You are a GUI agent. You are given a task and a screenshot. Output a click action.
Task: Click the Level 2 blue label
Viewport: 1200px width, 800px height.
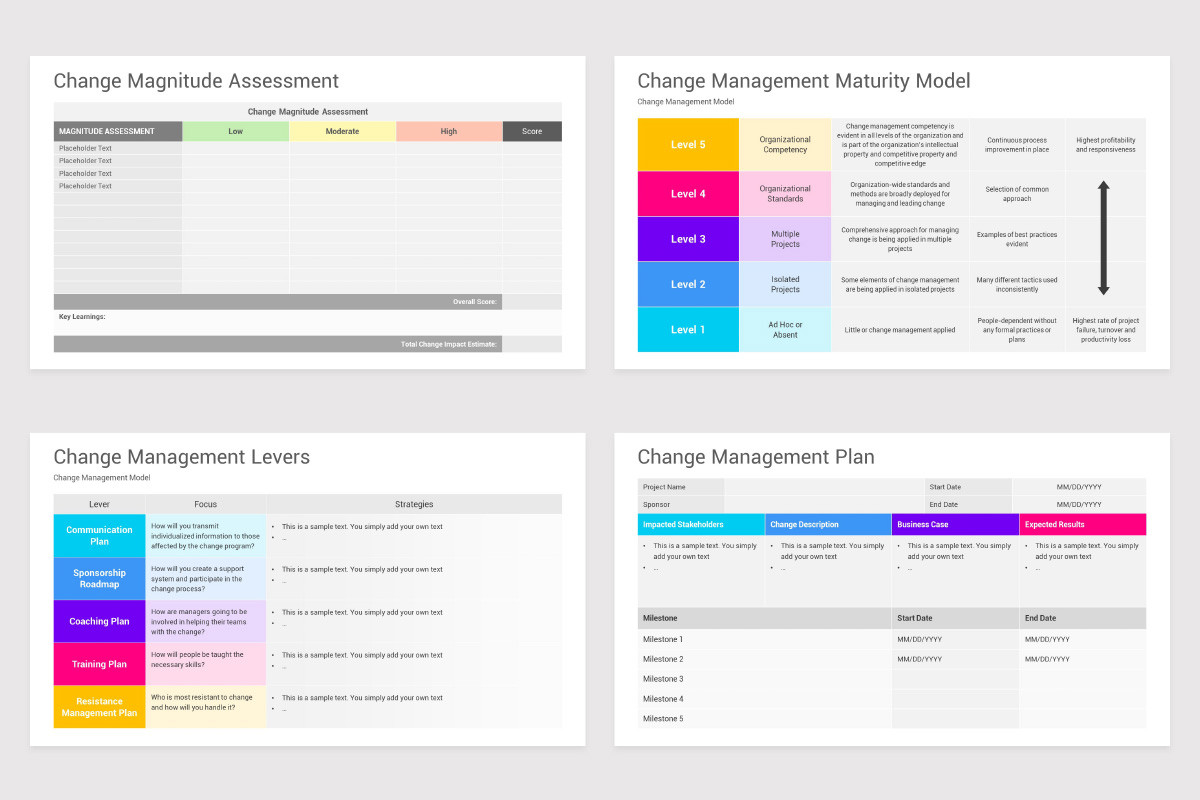coord(688,283)
